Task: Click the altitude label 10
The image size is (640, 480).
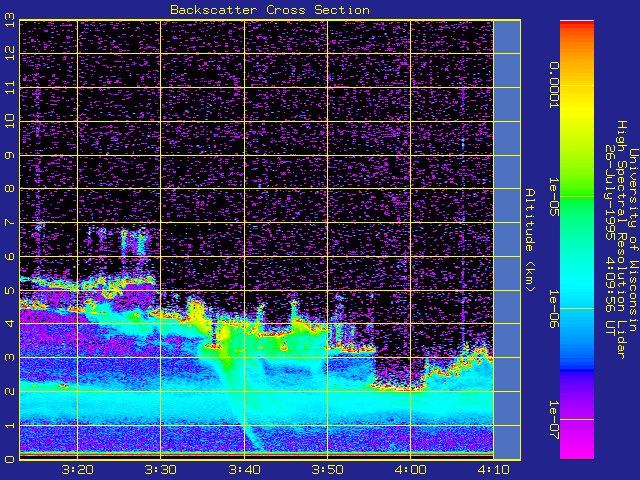Action: point(10,121)
